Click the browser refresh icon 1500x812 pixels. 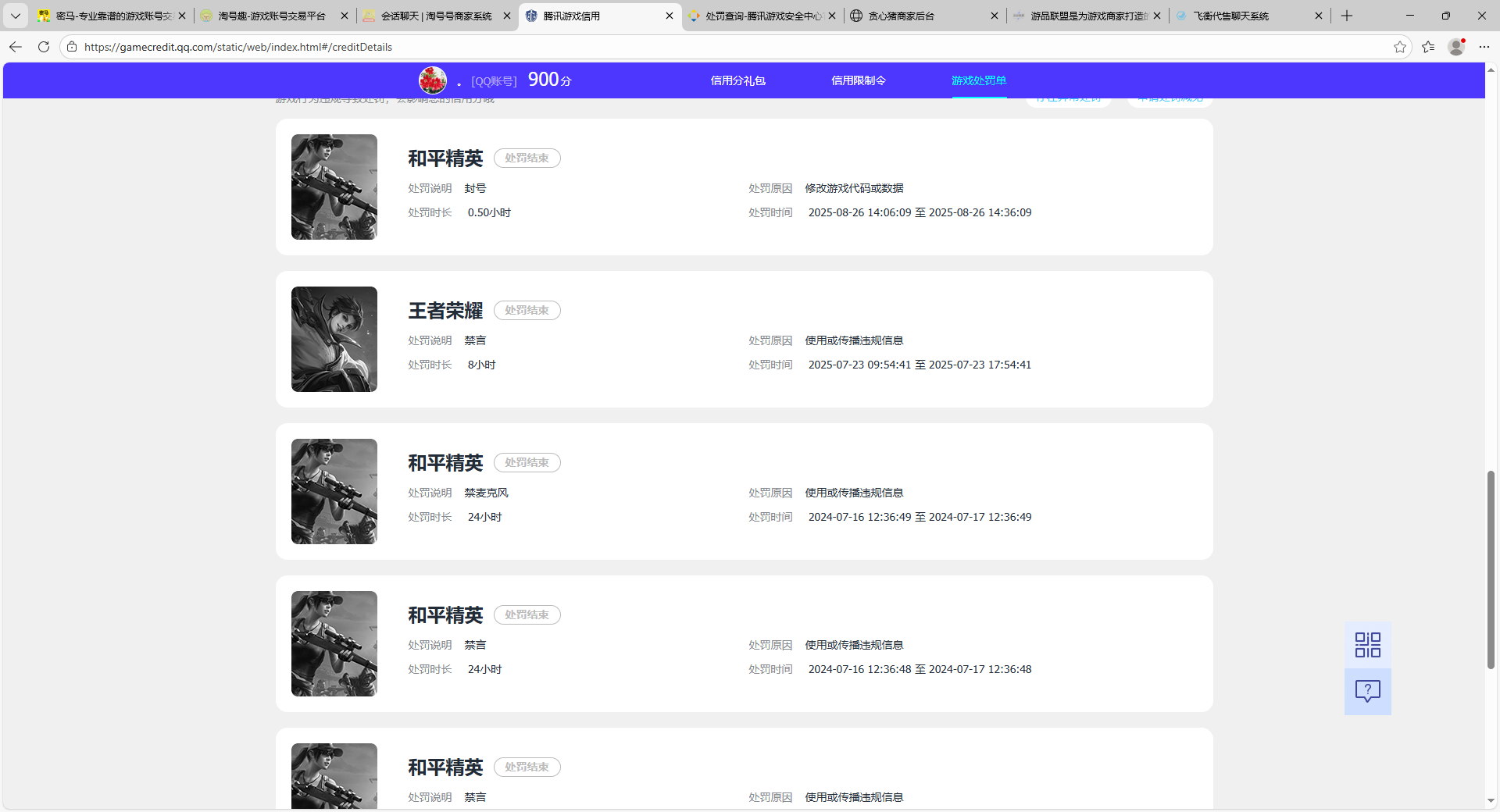[x=44, y=47]
